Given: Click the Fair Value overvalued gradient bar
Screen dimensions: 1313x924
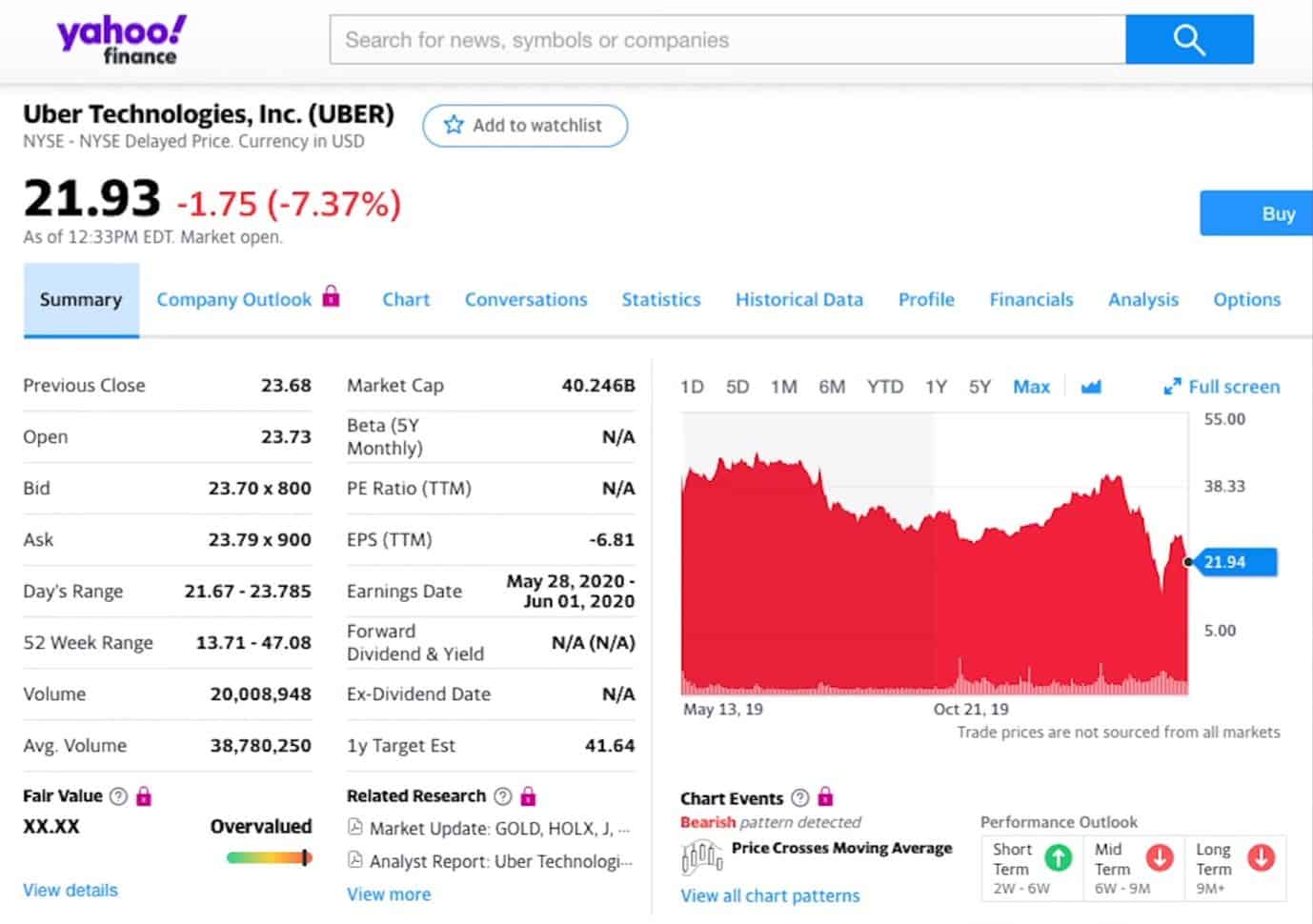Looking at the screenshot, I should click(270, 857).
